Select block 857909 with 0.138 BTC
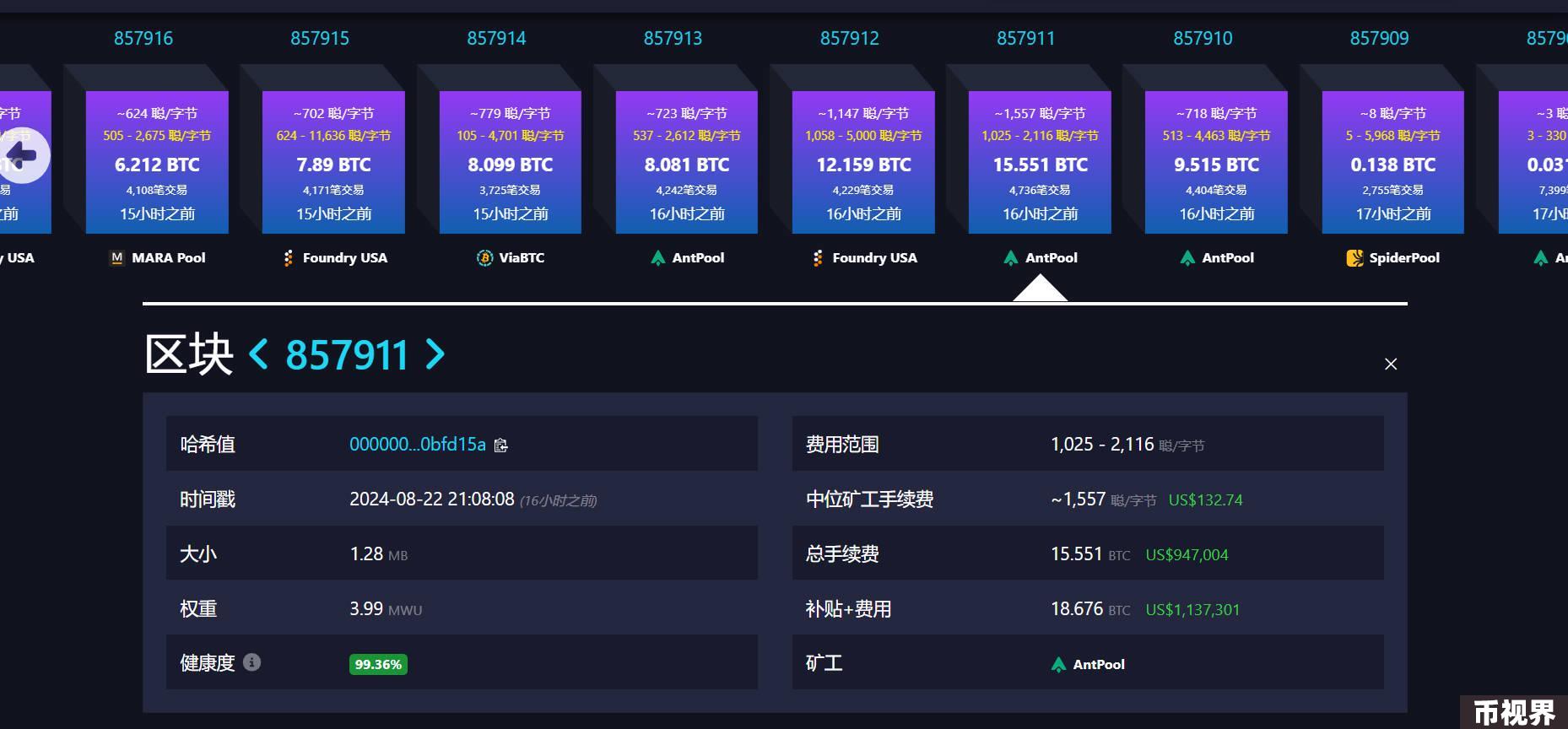Image resolution: width=1568 pixels, height=729 pixels. pos(1393,162)
